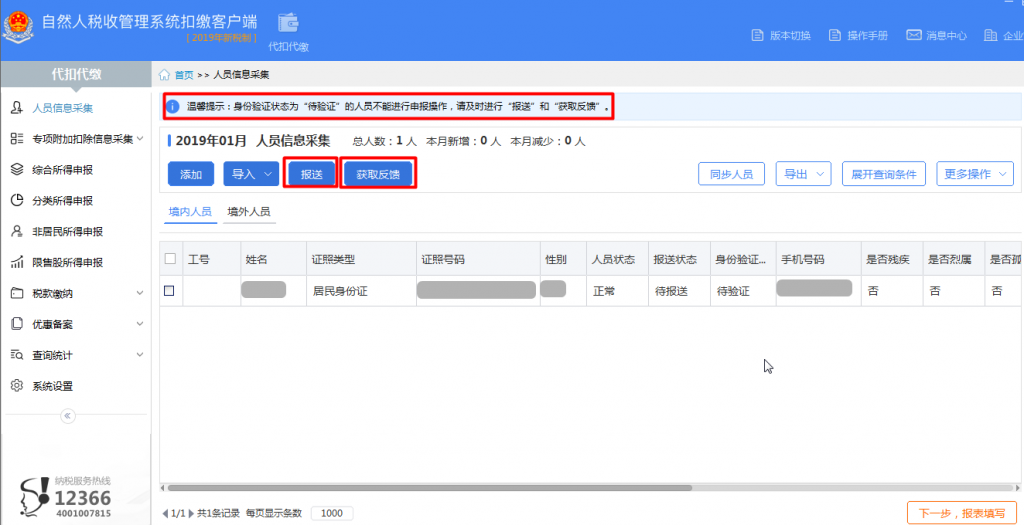This screenshot has width=1024, height=525.
Task: Tick the checkbox on the 居民身份证 row
Action: 169,291
